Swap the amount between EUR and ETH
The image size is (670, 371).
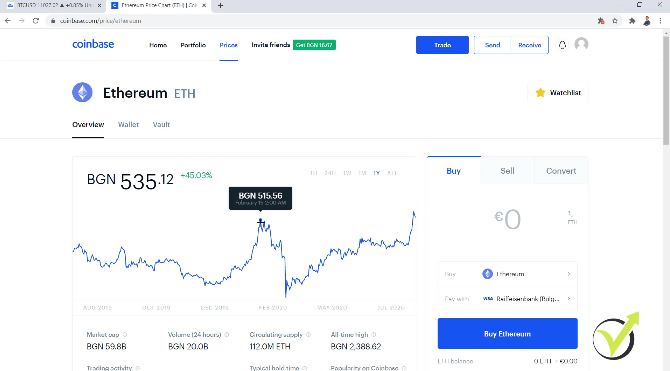(571, 217)
